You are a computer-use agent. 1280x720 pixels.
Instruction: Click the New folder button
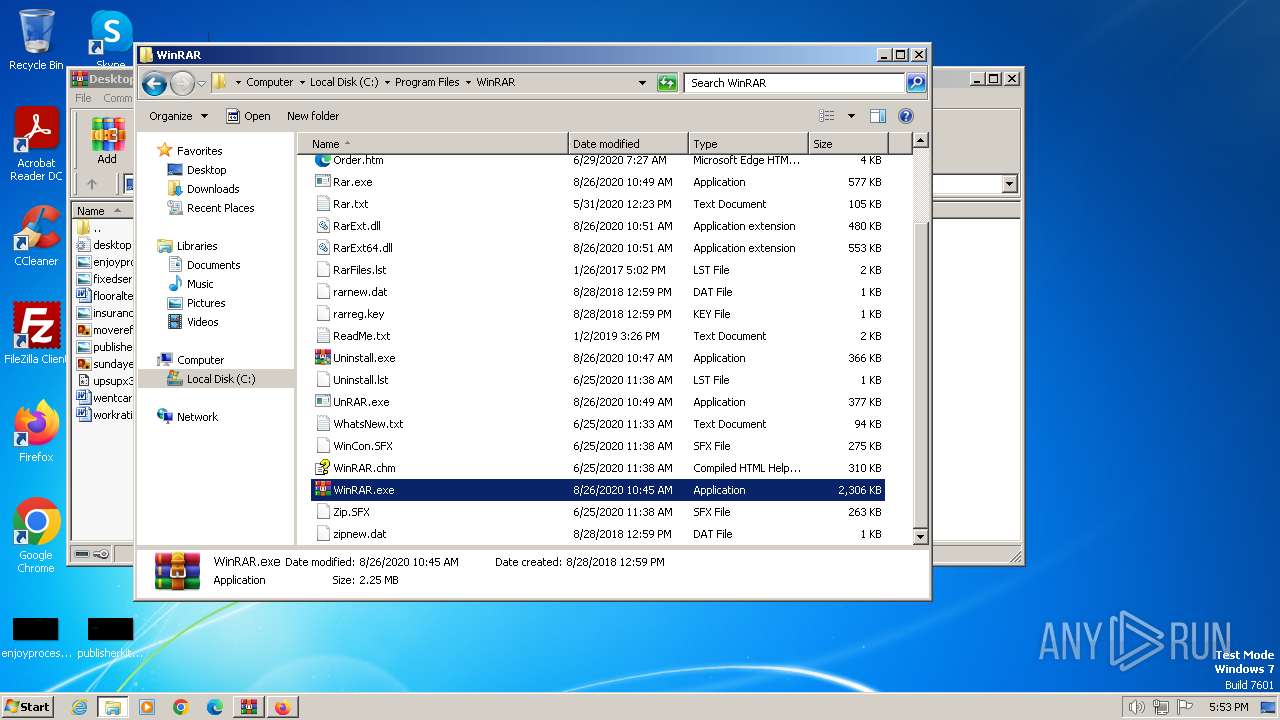[313, 116]
